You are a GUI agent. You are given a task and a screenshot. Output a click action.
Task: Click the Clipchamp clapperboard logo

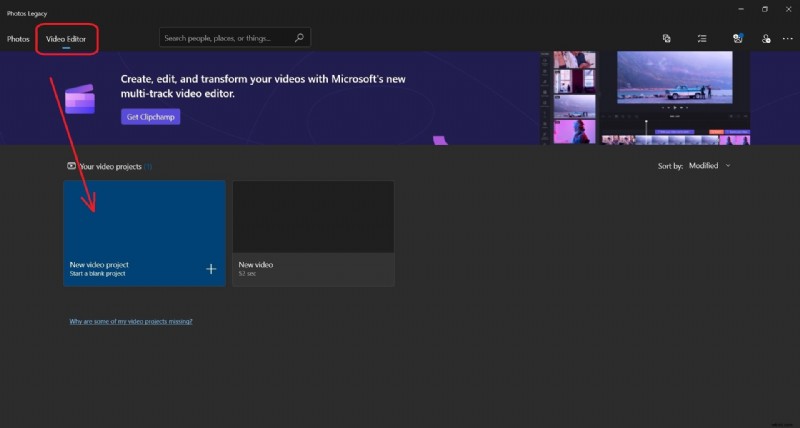[x=80, y=98]
